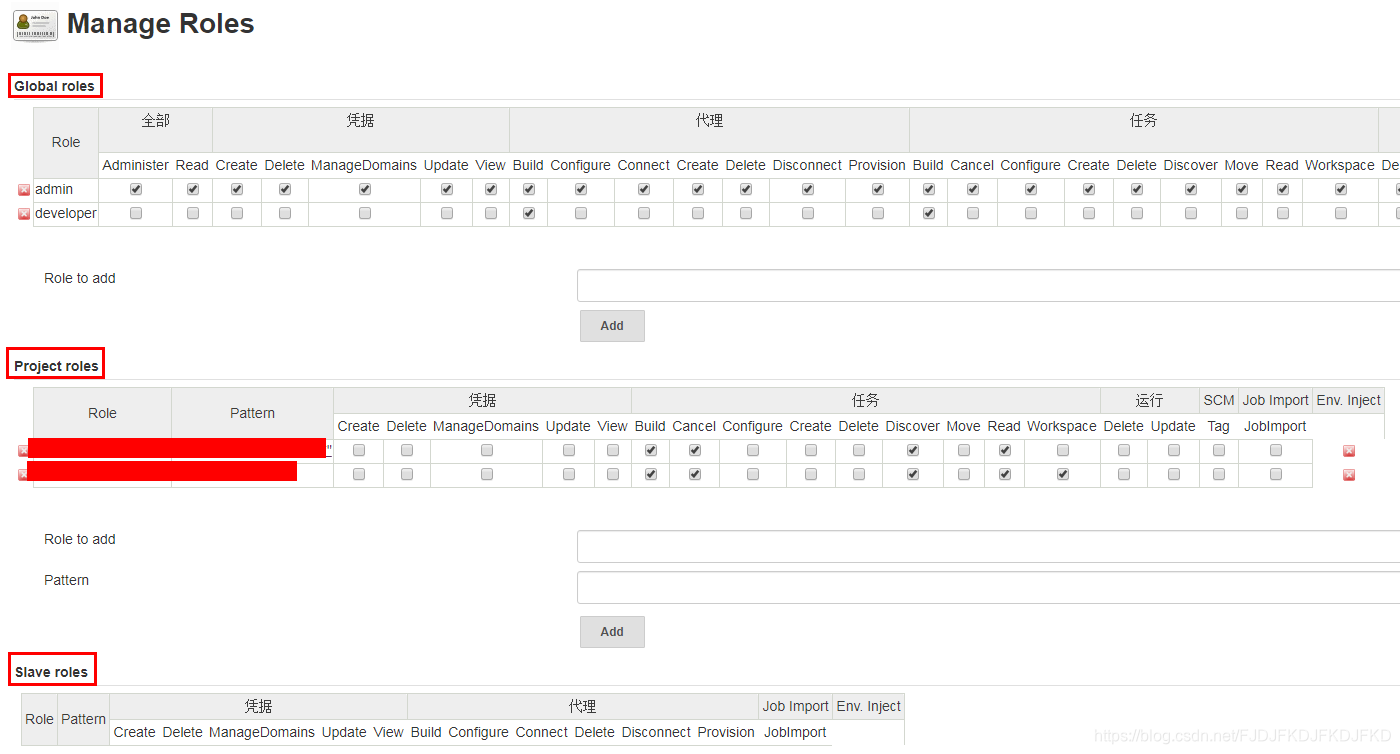Toggle admin 凭据 Create checkbox
The width and height of the screenshot is (1400, 754).
[237, 189]
